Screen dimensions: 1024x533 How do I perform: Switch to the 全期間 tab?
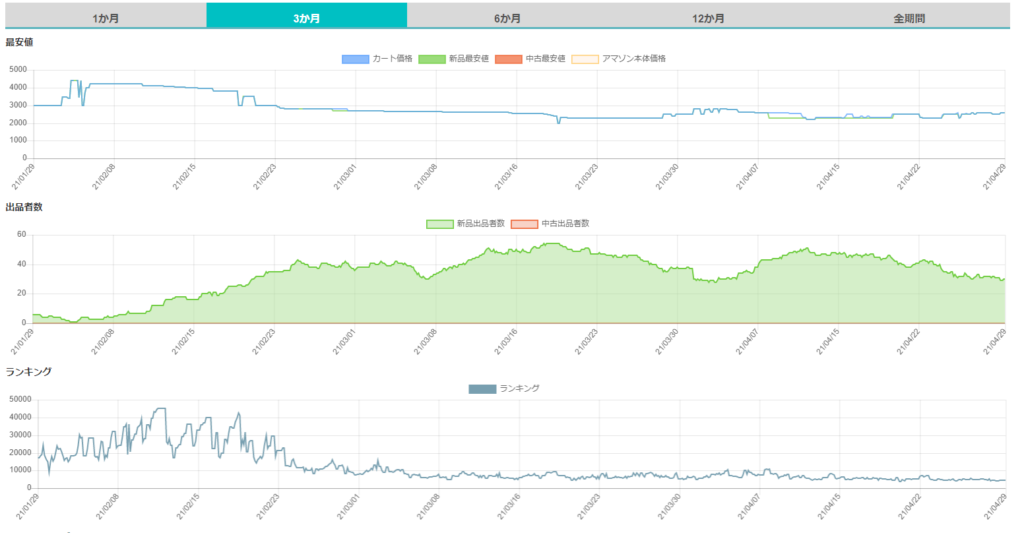point(908,18)
